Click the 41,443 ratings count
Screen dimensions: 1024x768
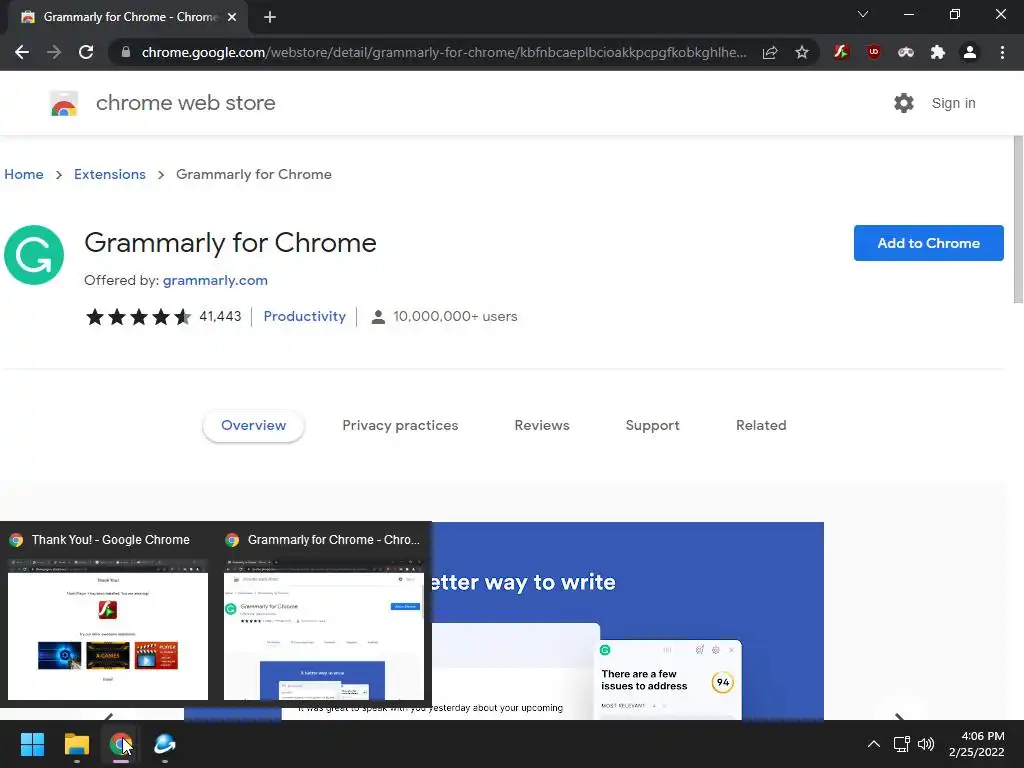220,316
